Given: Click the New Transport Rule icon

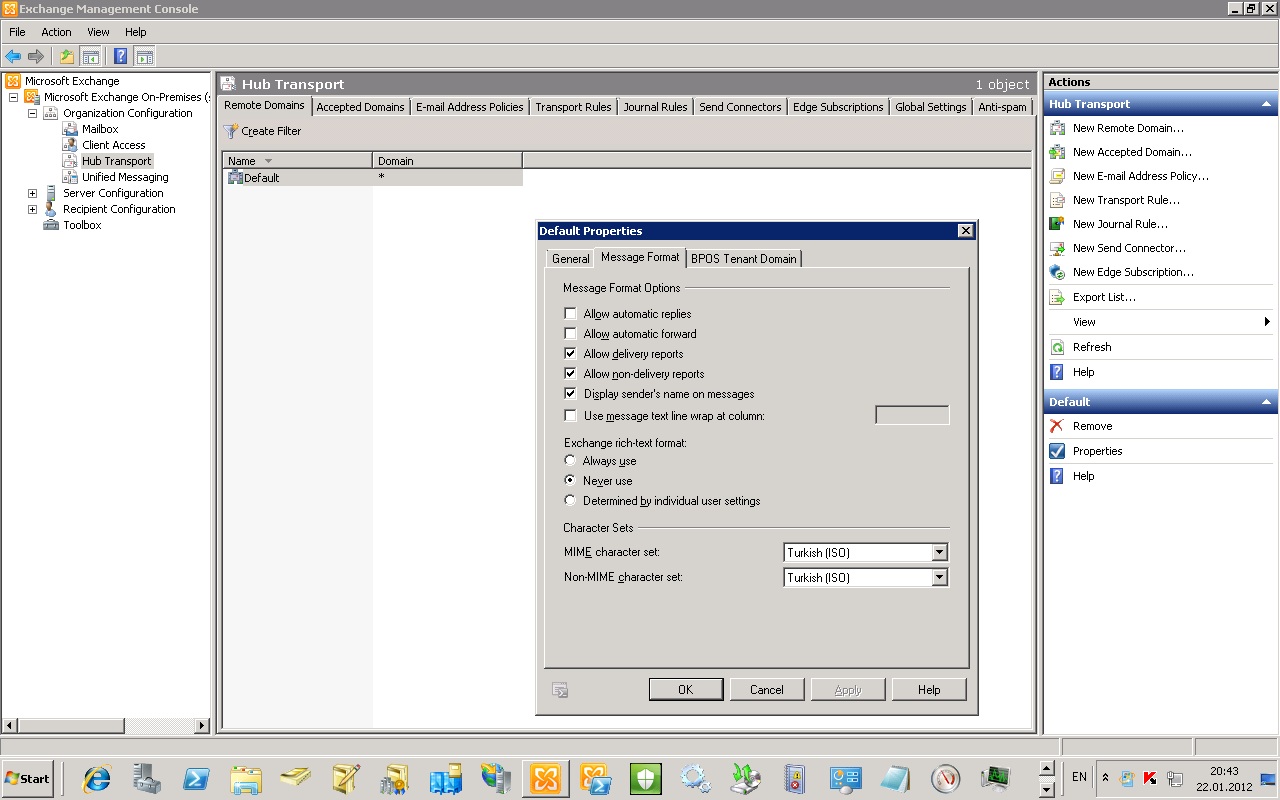Looking at the screenshot, I should pyautogui.click(x=1057, y=200).
